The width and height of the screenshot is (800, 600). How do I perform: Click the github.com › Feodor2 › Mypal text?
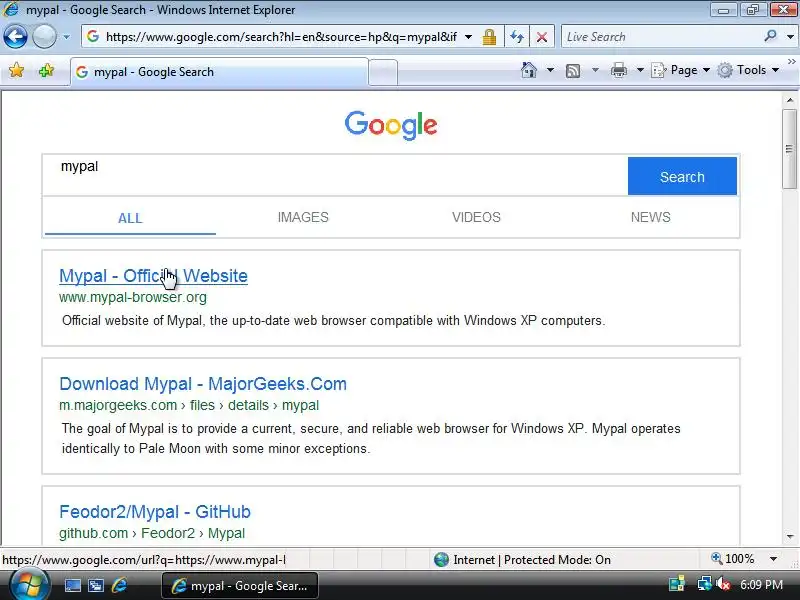click(152, 533)
